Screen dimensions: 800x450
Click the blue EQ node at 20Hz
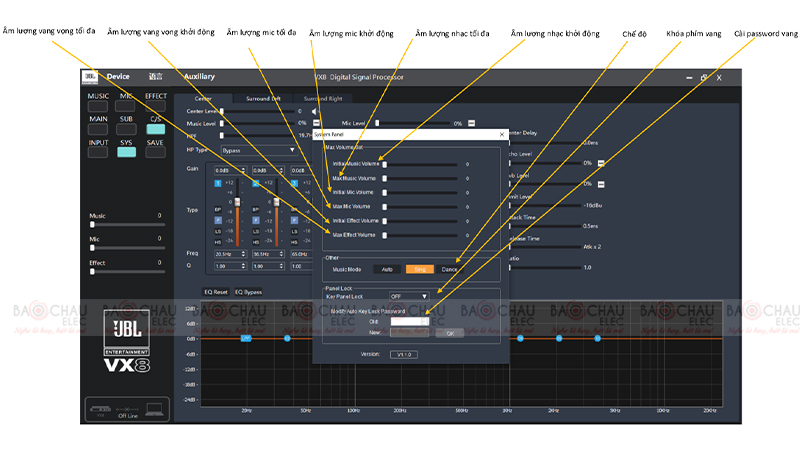pyautogui.click(x=247, y=338)
